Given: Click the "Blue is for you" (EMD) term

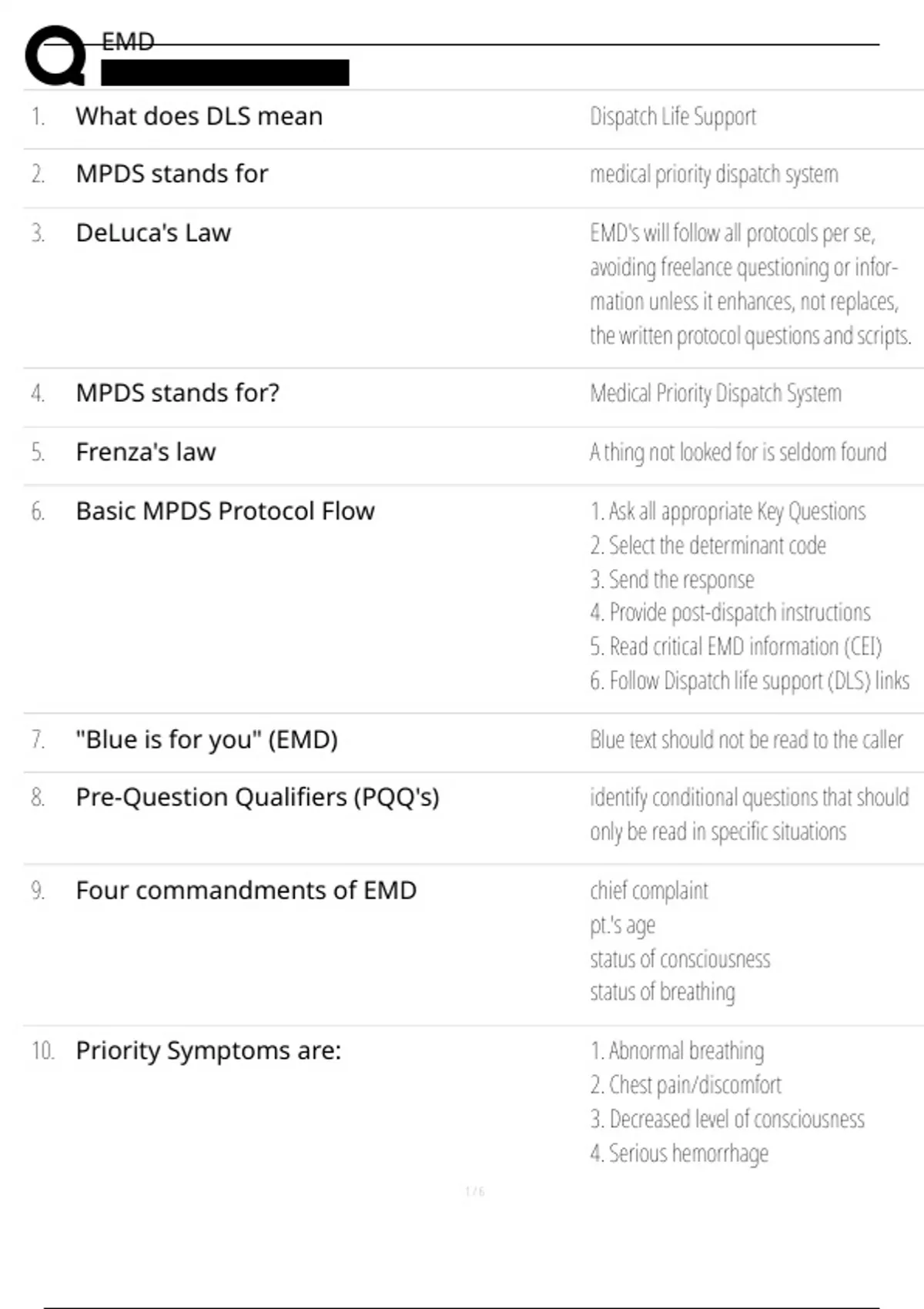Looking at the screenshot, I should coord(206,739).
